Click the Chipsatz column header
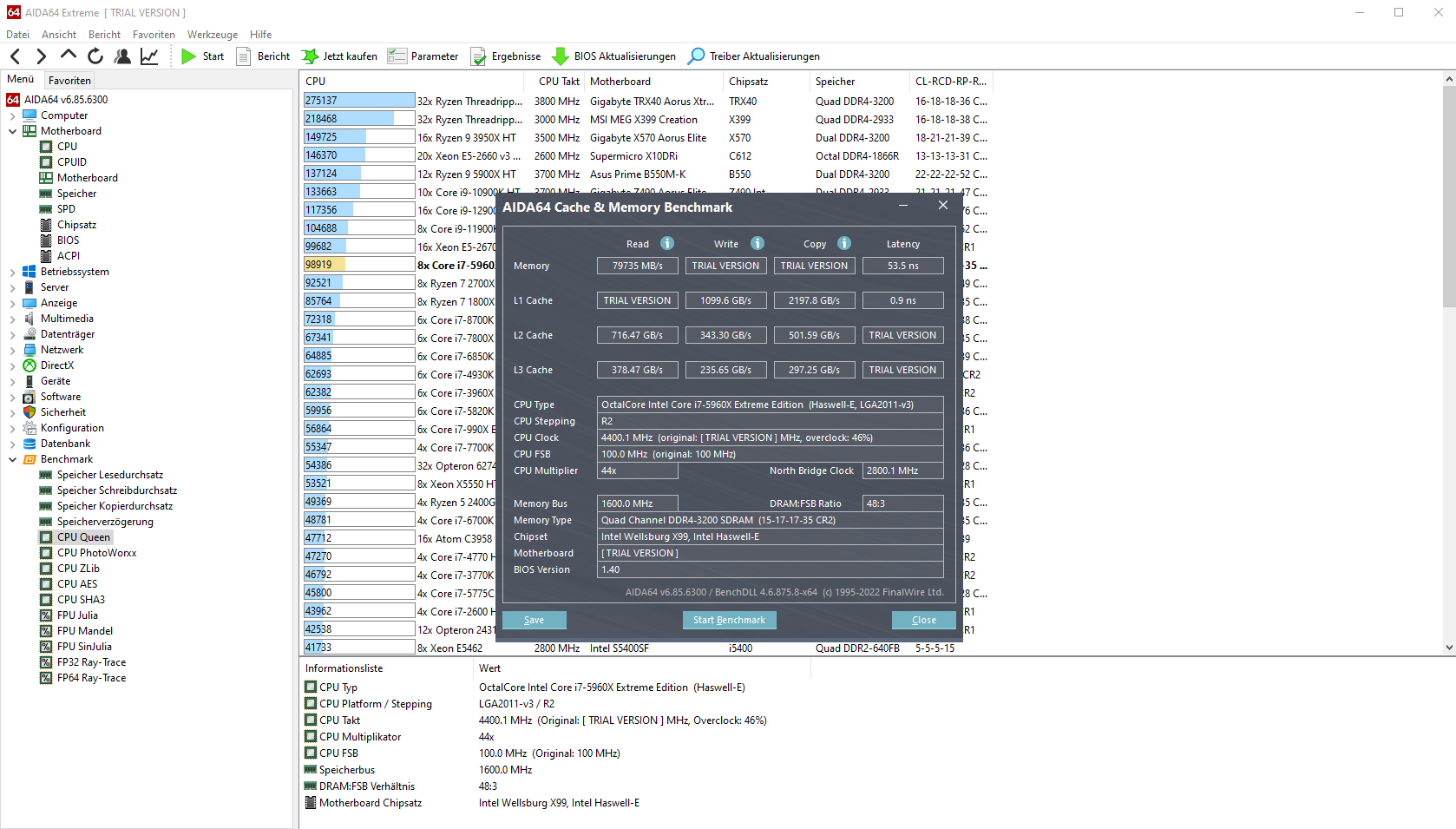 (x=767, y=82)
